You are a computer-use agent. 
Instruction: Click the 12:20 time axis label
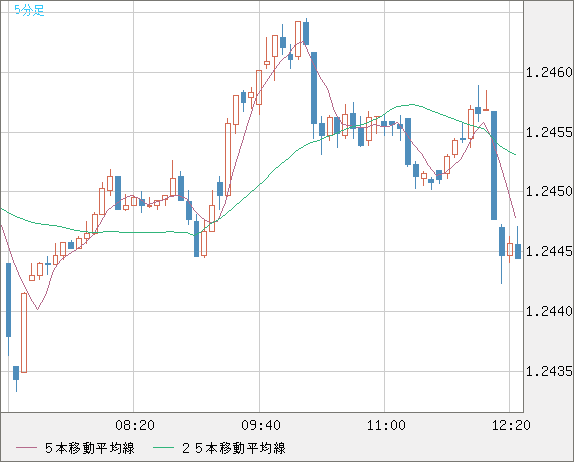click(x=511, y=425)
